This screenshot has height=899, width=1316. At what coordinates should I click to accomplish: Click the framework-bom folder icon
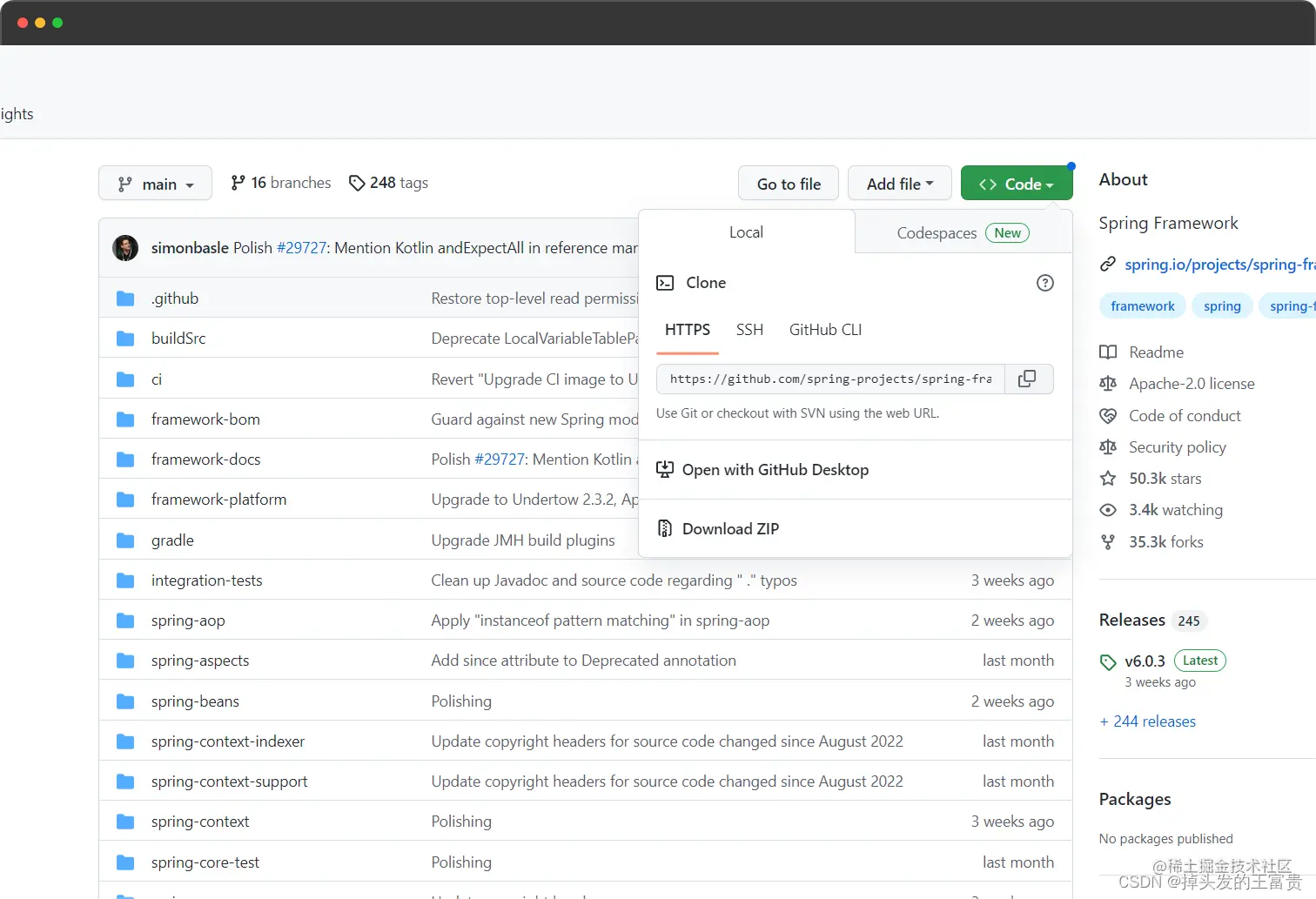click(x=125, y=419)
